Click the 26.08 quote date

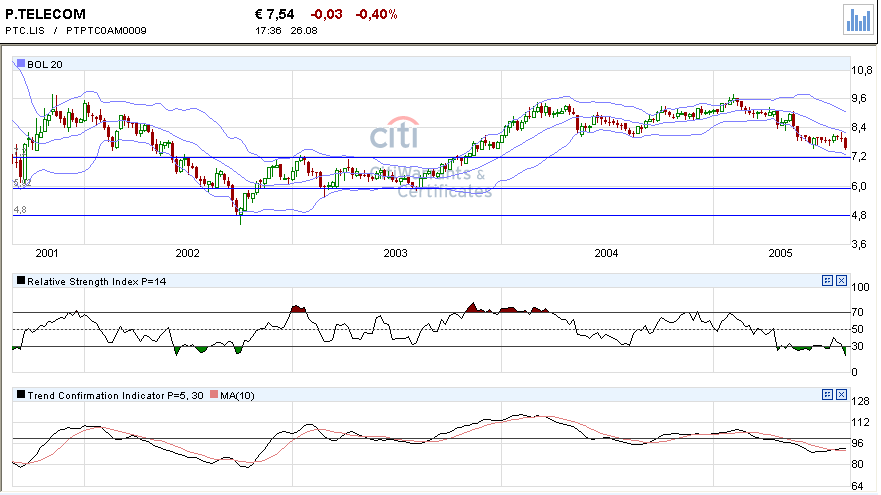point(304,30)
